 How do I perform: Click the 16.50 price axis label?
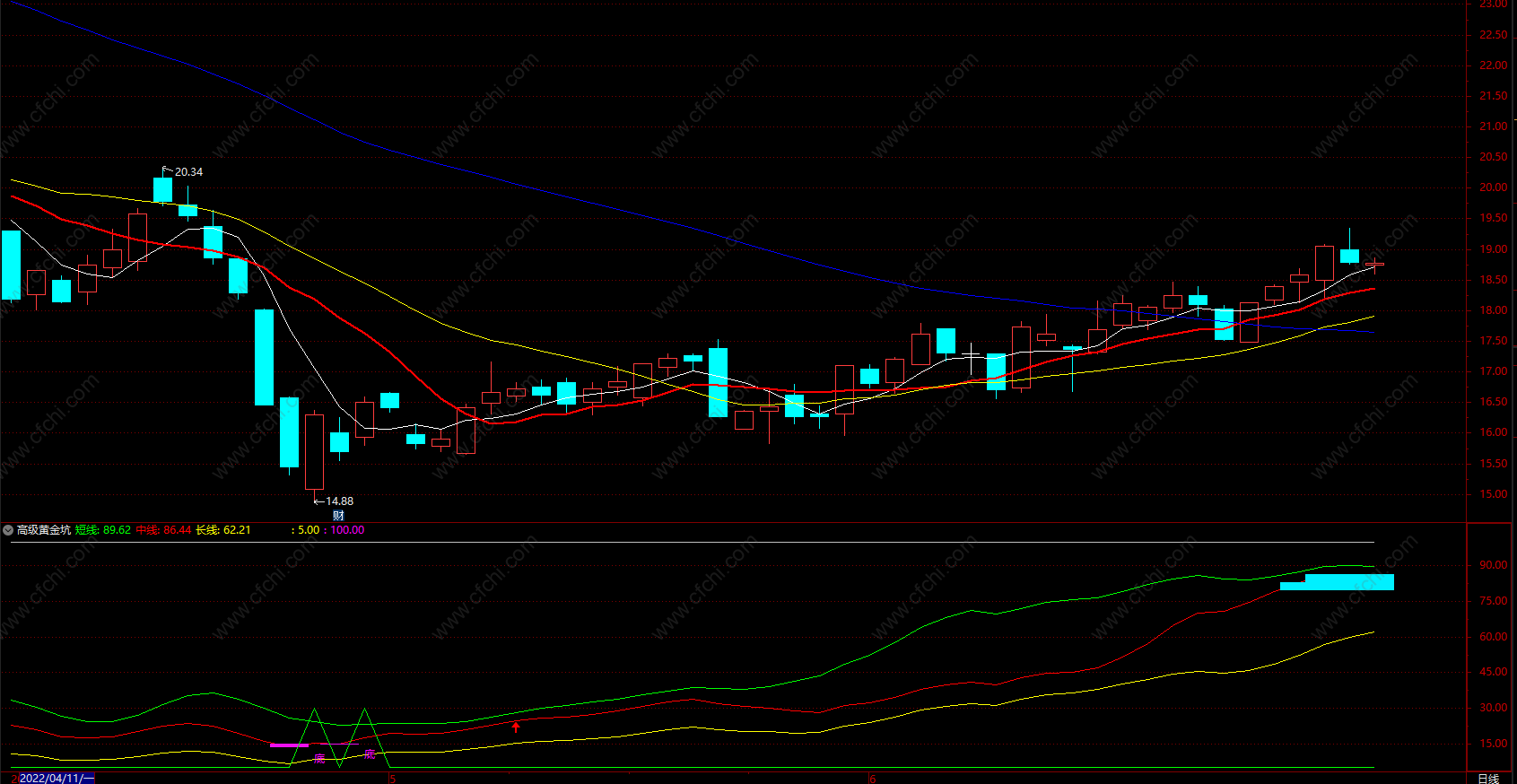coord(1493,402)
